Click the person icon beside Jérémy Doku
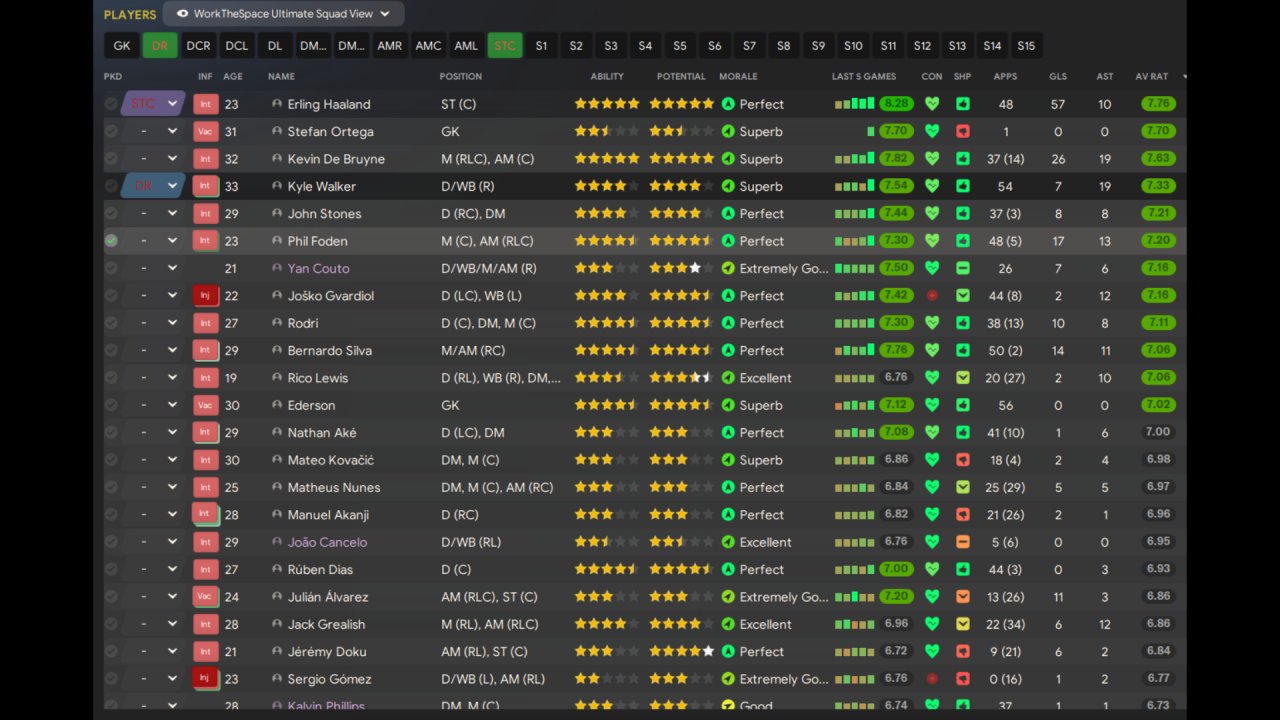 click(x=277, y=651)
